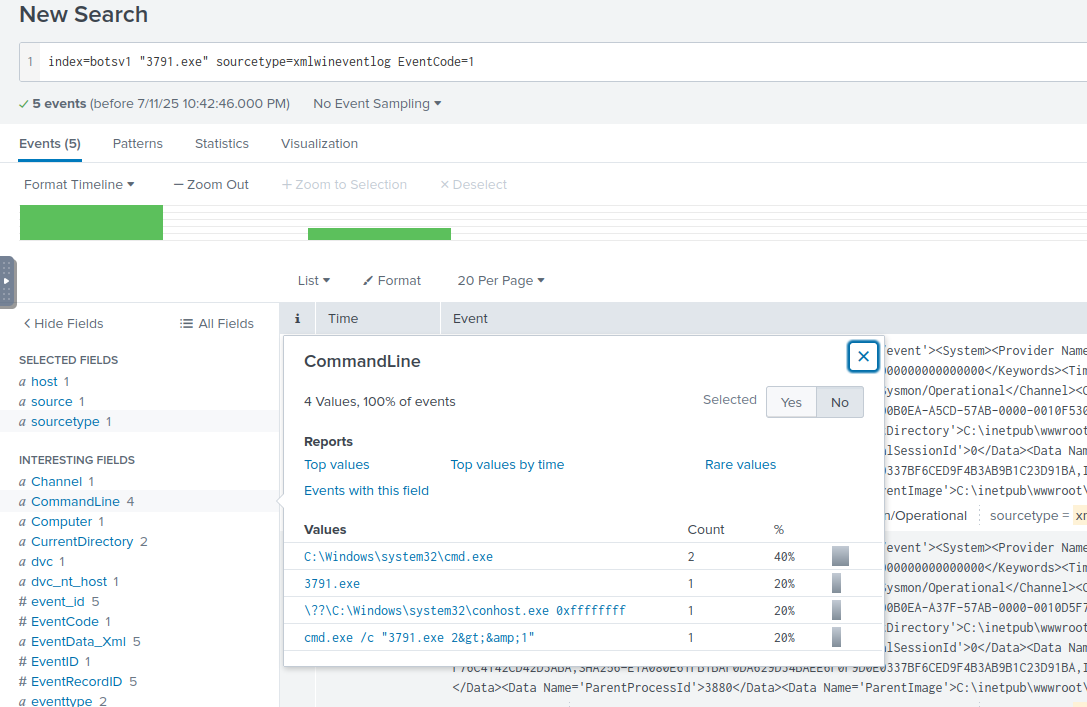Open the EventCode field details
Screen dimensions: 1087x707
coord(65,622)
